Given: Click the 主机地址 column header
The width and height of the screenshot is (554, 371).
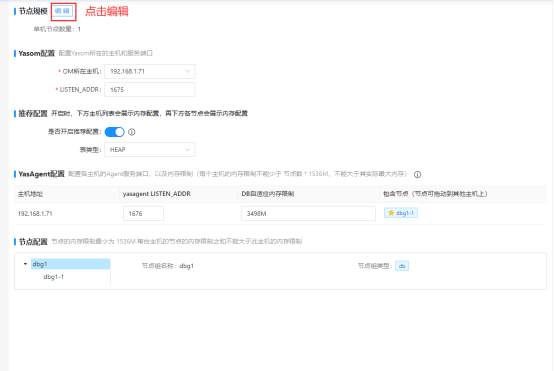Looking at the screenshot, I should [30, 194].
